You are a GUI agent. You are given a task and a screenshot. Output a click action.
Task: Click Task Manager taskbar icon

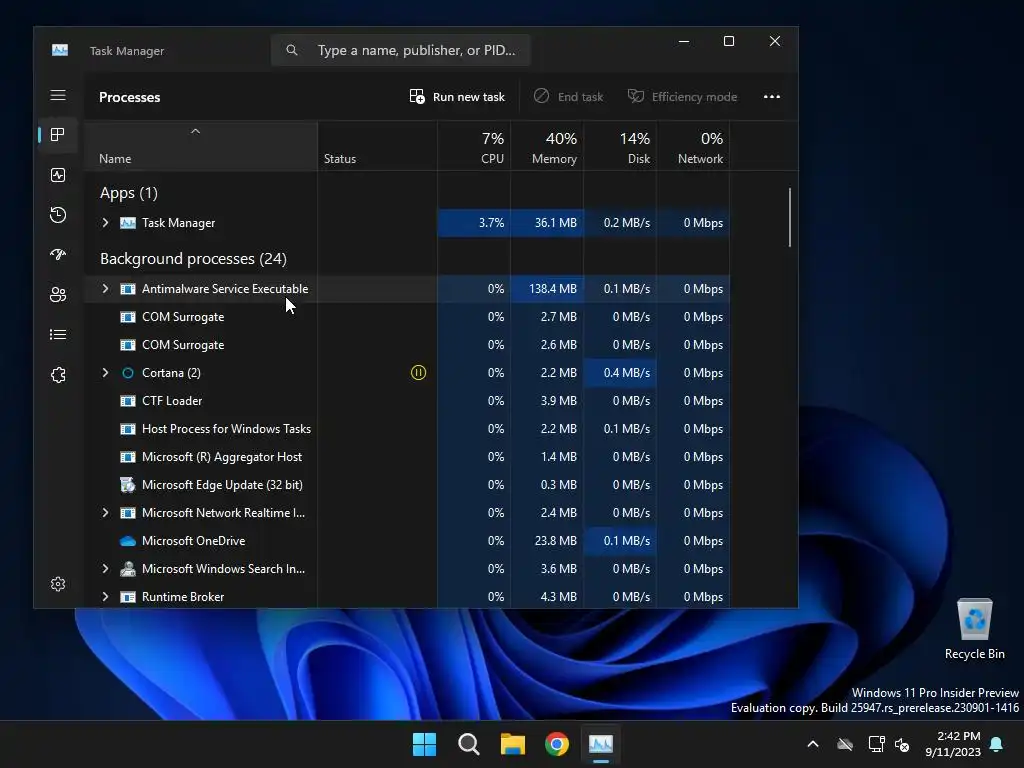pos(601,744)
